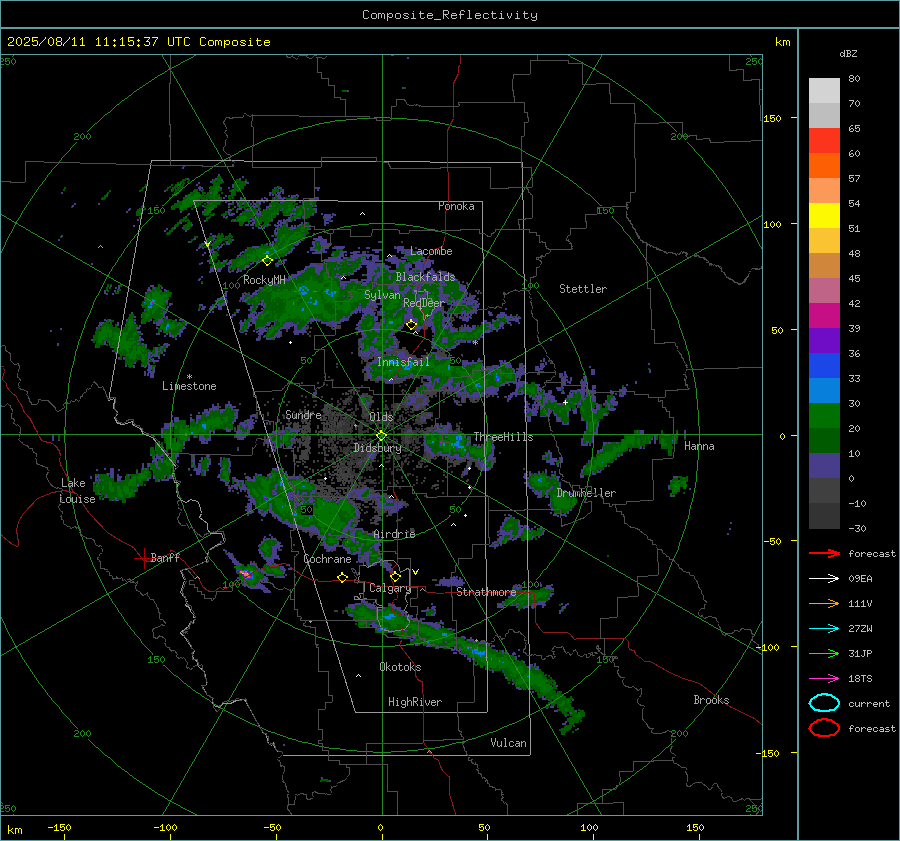
Task: Click the yellow diamond marker below RedDeer
Action: [411, 325]
